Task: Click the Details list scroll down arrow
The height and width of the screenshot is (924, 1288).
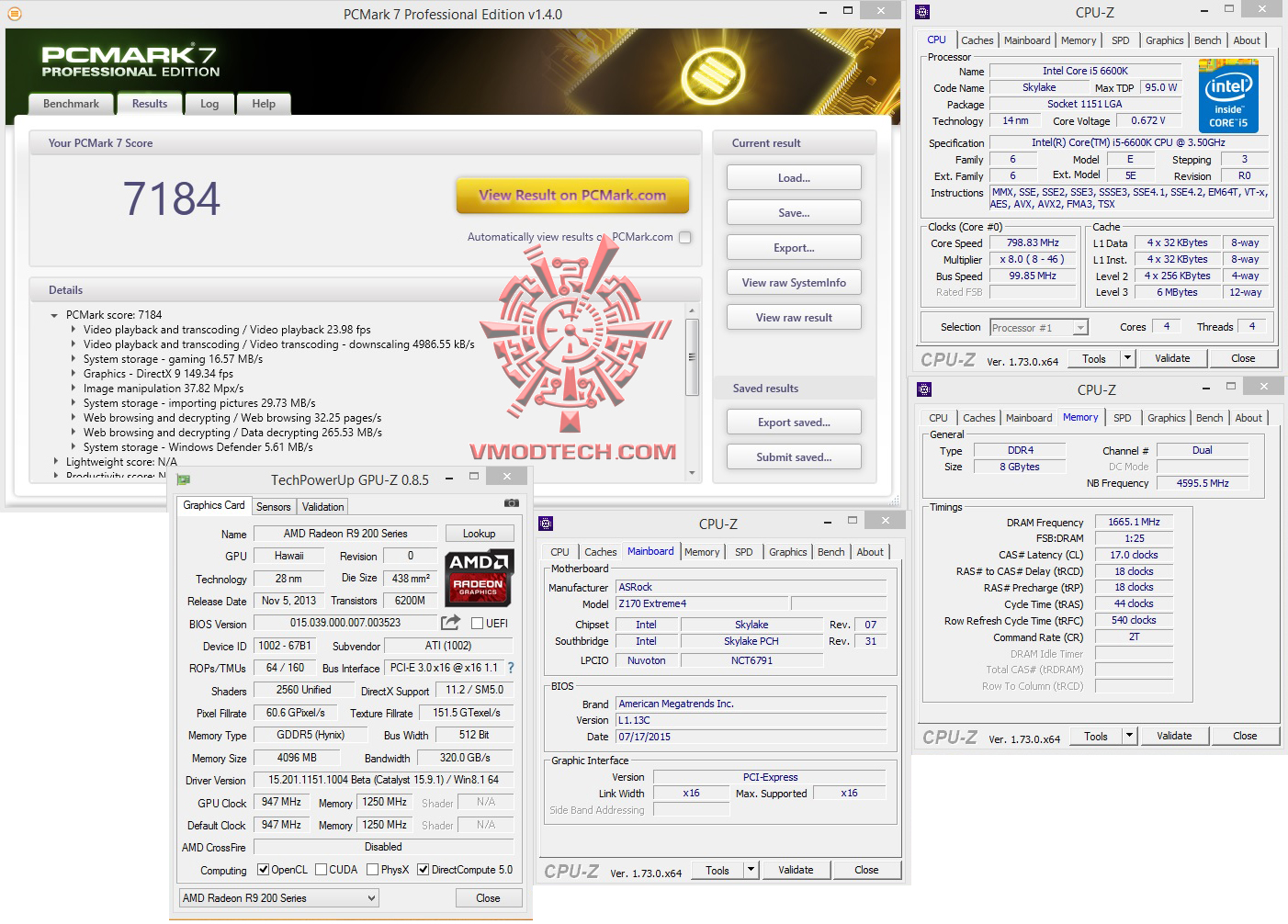Action: (693, 473)
